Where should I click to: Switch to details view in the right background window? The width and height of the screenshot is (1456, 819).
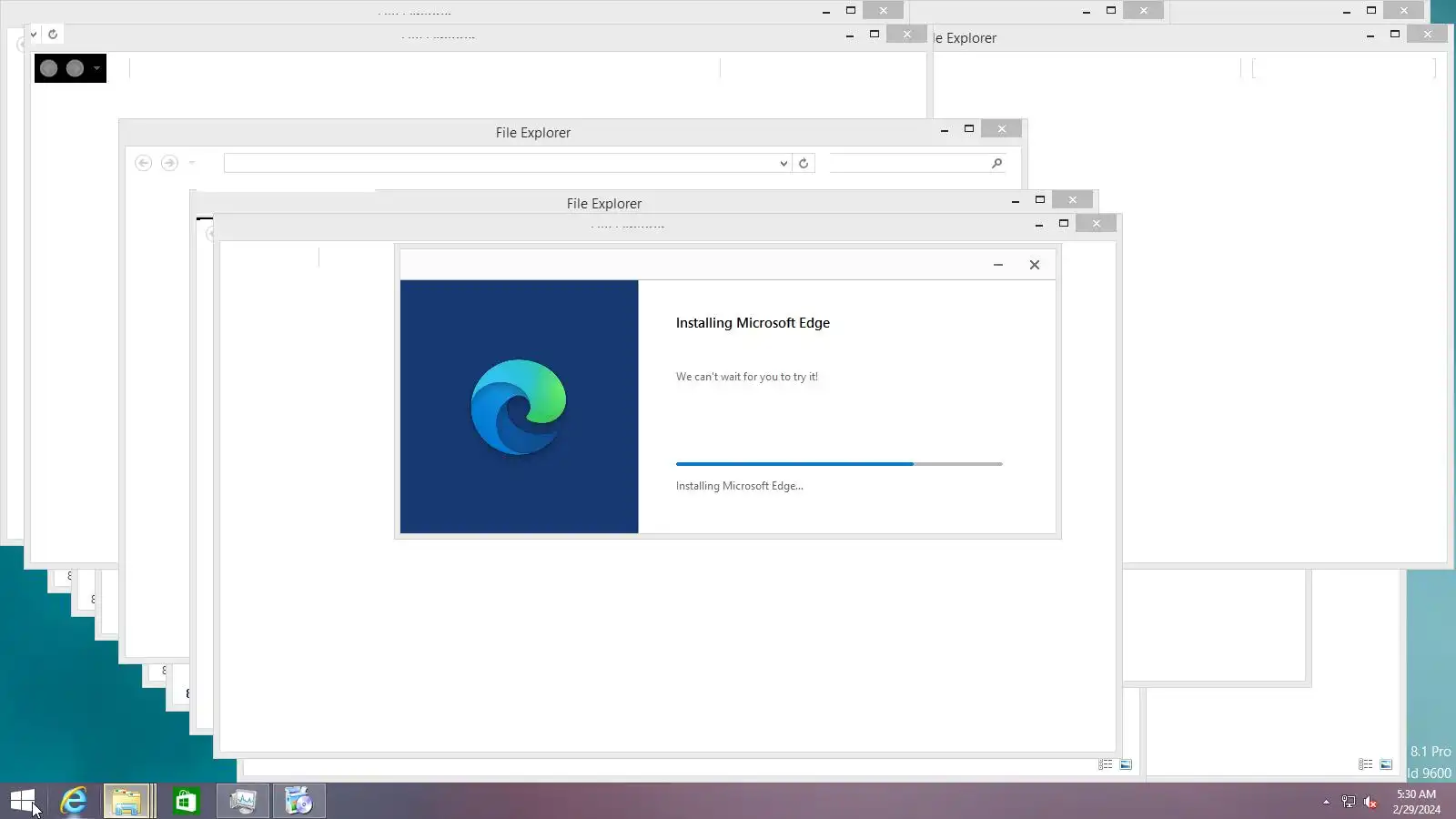click(1366, 765)
